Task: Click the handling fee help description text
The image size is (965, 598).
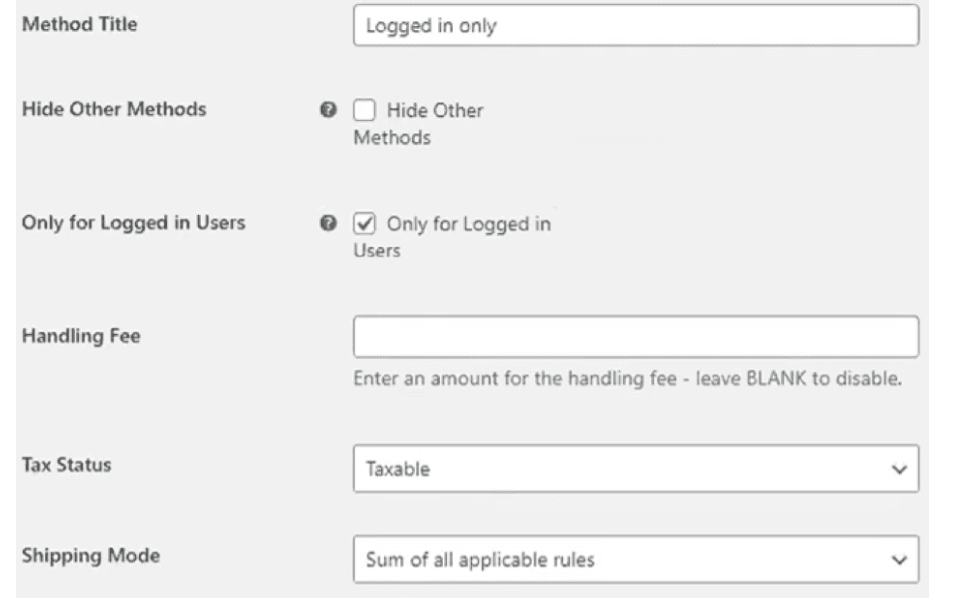Action: point(627,378)
